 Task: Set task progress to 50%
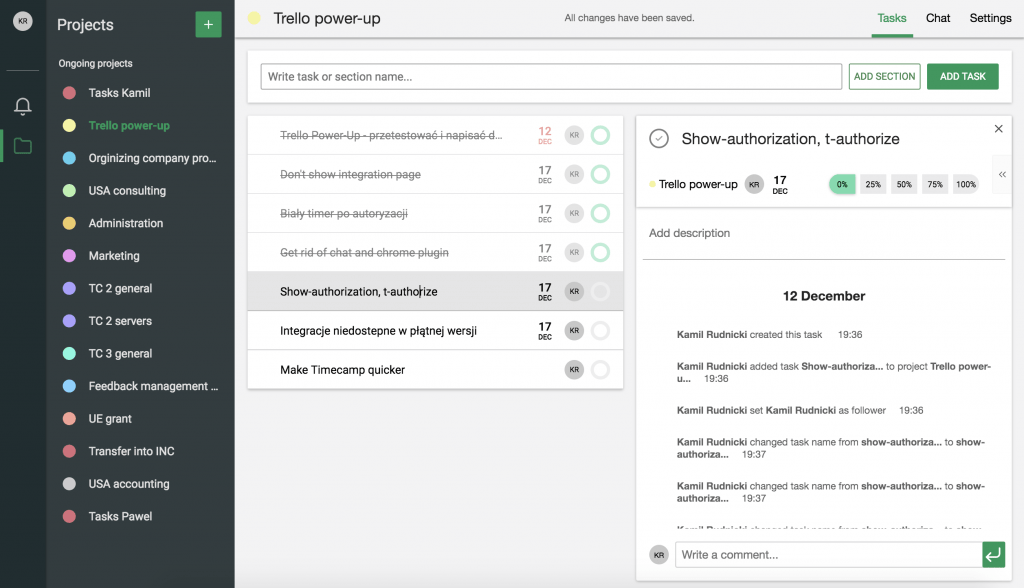point(904,184)
